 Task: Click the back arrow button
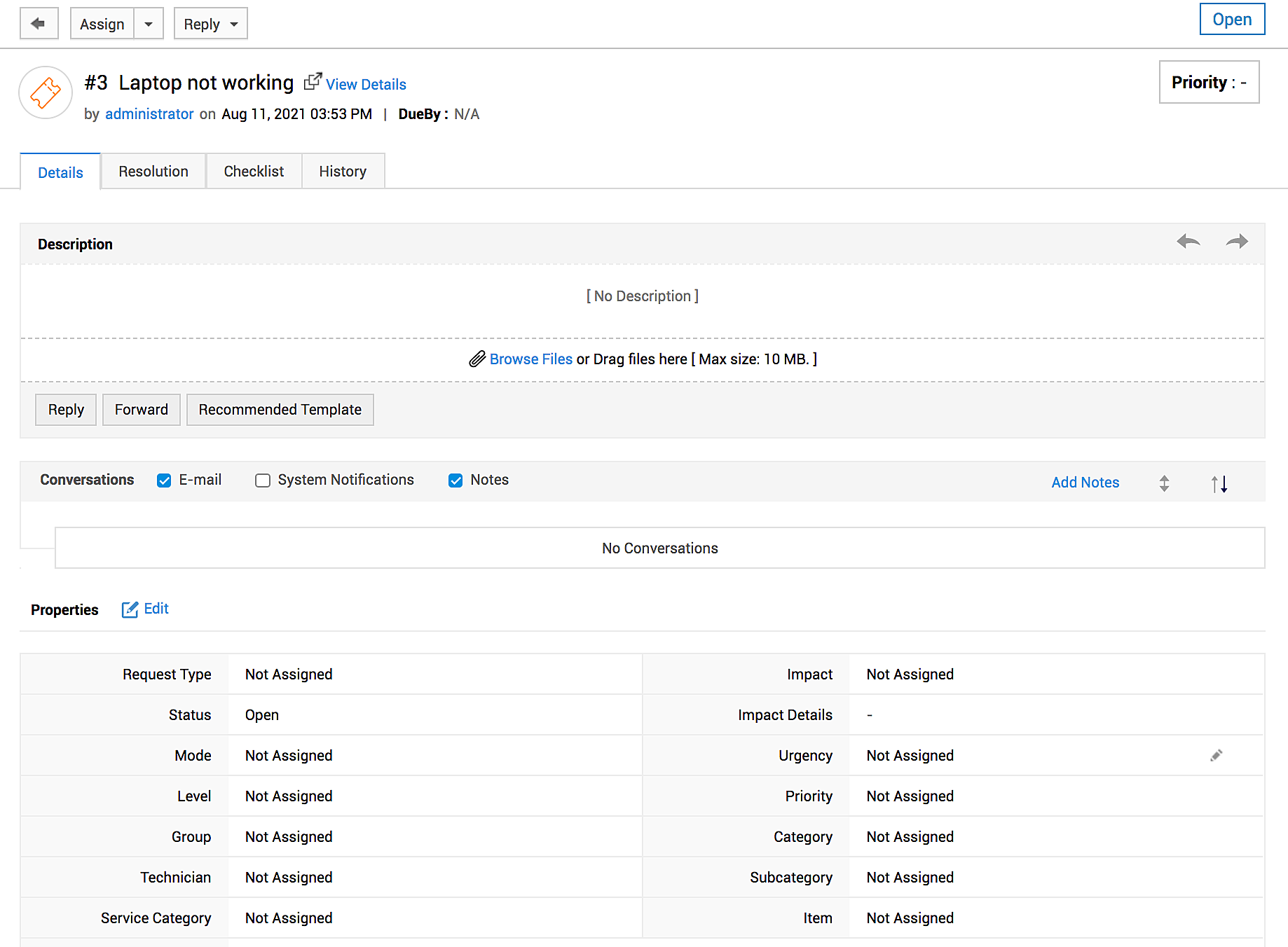[x=39, y=24]
